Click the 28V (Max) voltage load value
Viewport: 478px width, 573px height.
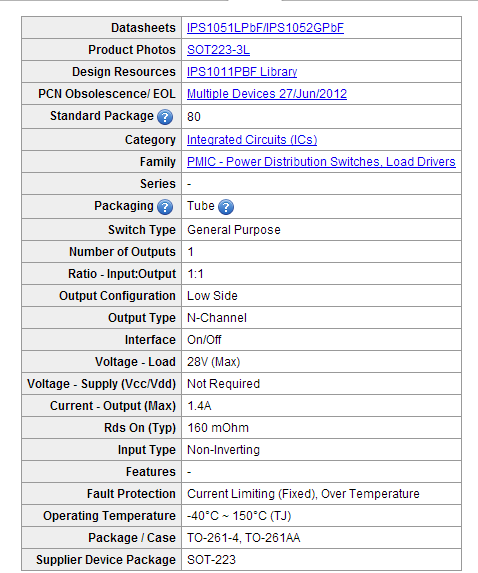(x=214, y=362)
